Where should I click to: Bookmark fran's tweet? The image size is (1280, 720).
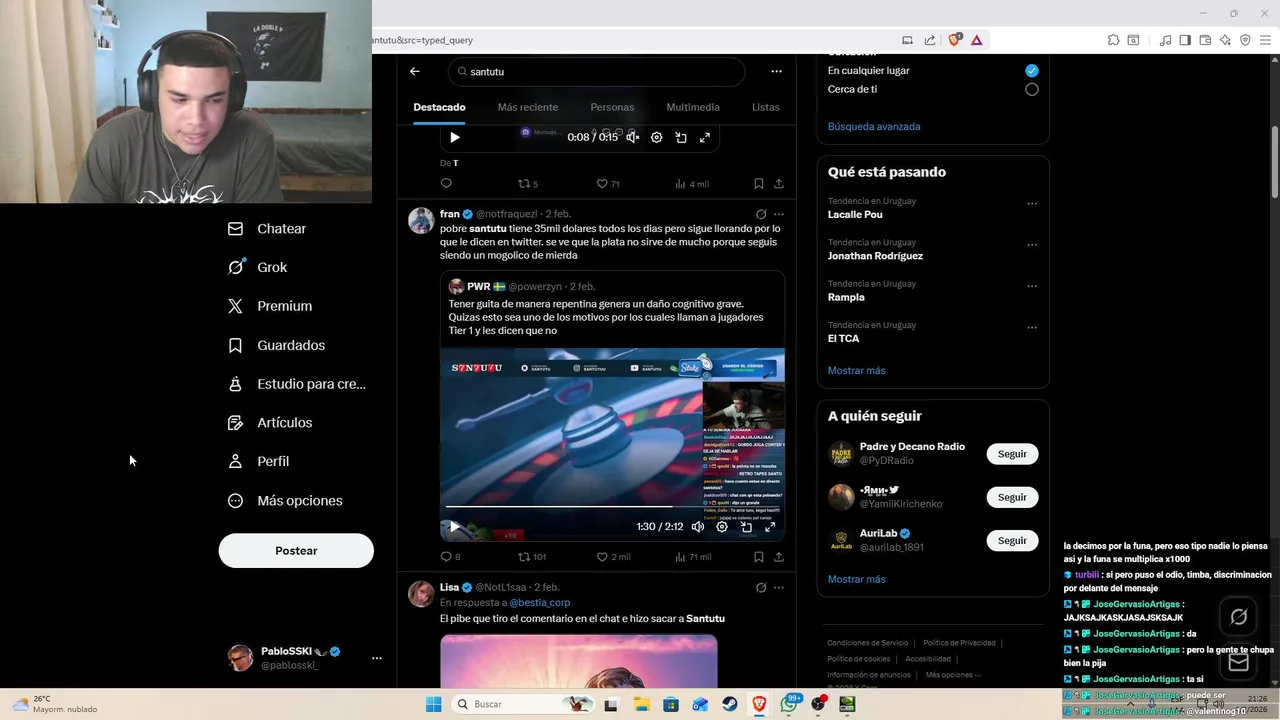coord(759,557)
